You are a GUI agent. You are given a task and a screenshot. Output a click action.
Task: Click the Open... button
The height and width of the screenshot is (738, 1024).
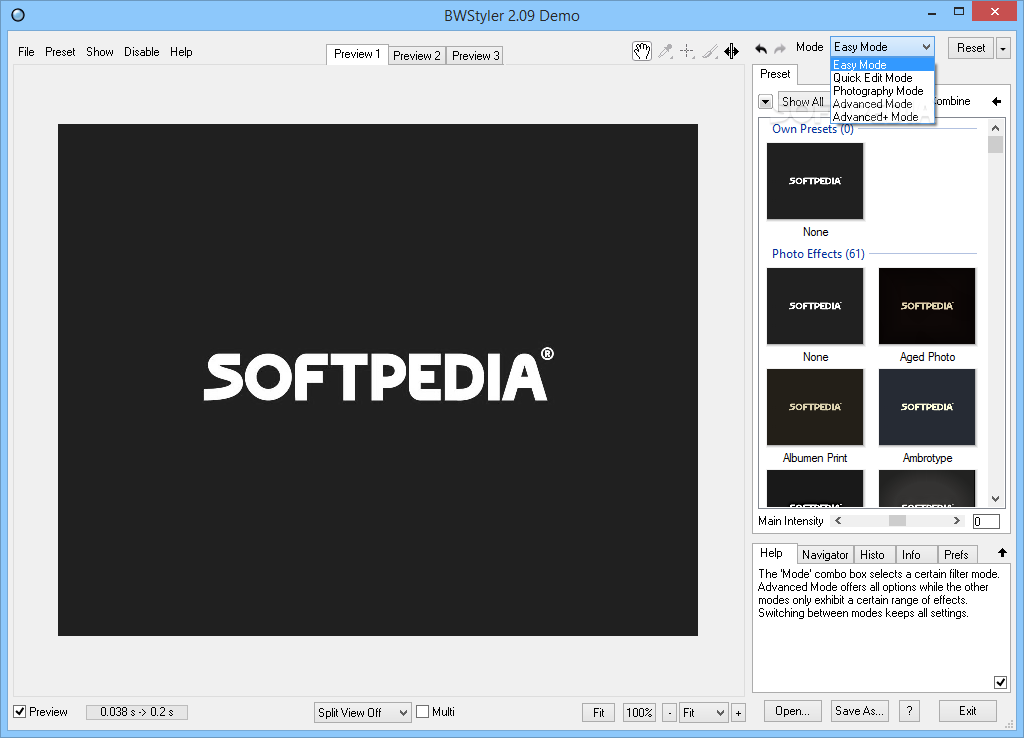pos(792,711)
